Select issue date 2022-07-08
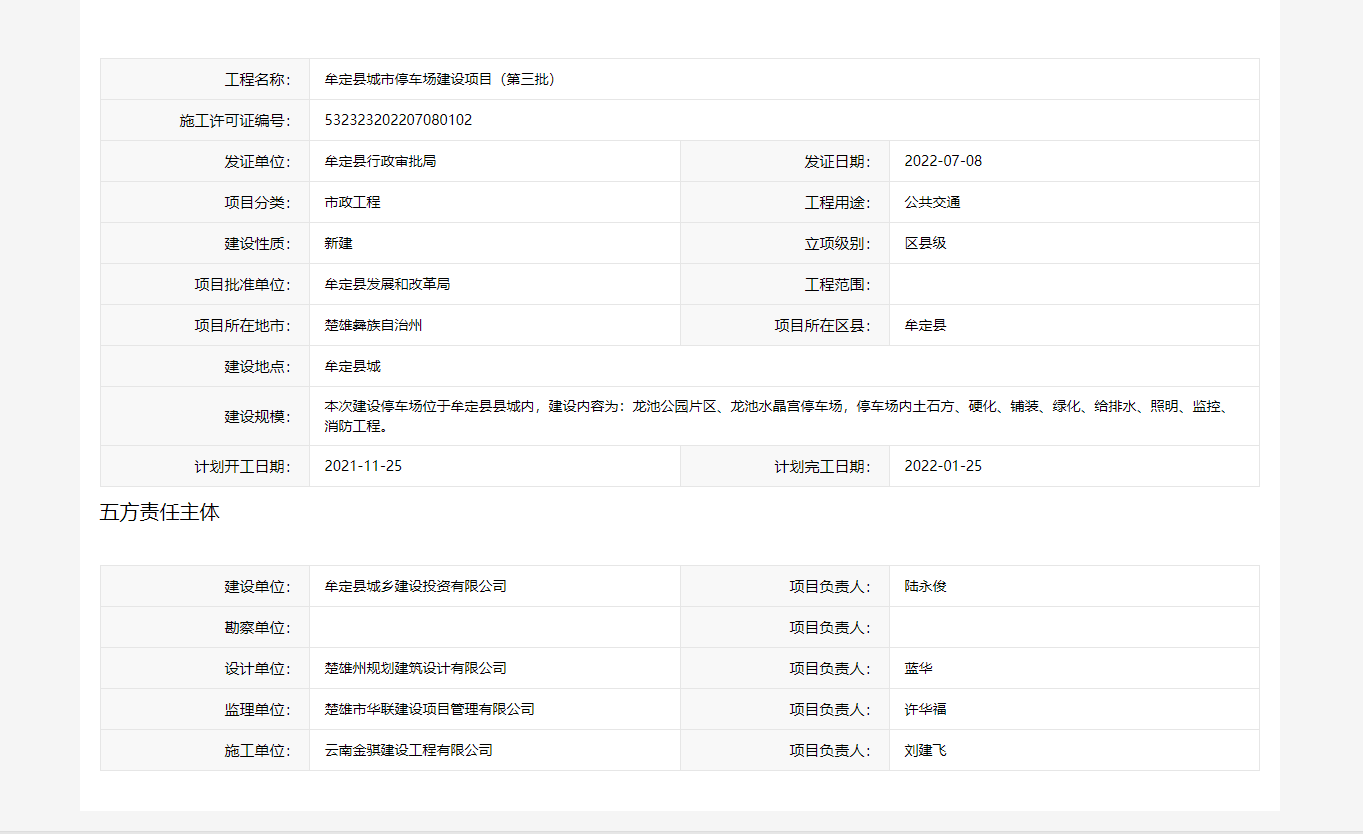 [x=943, y=161]
